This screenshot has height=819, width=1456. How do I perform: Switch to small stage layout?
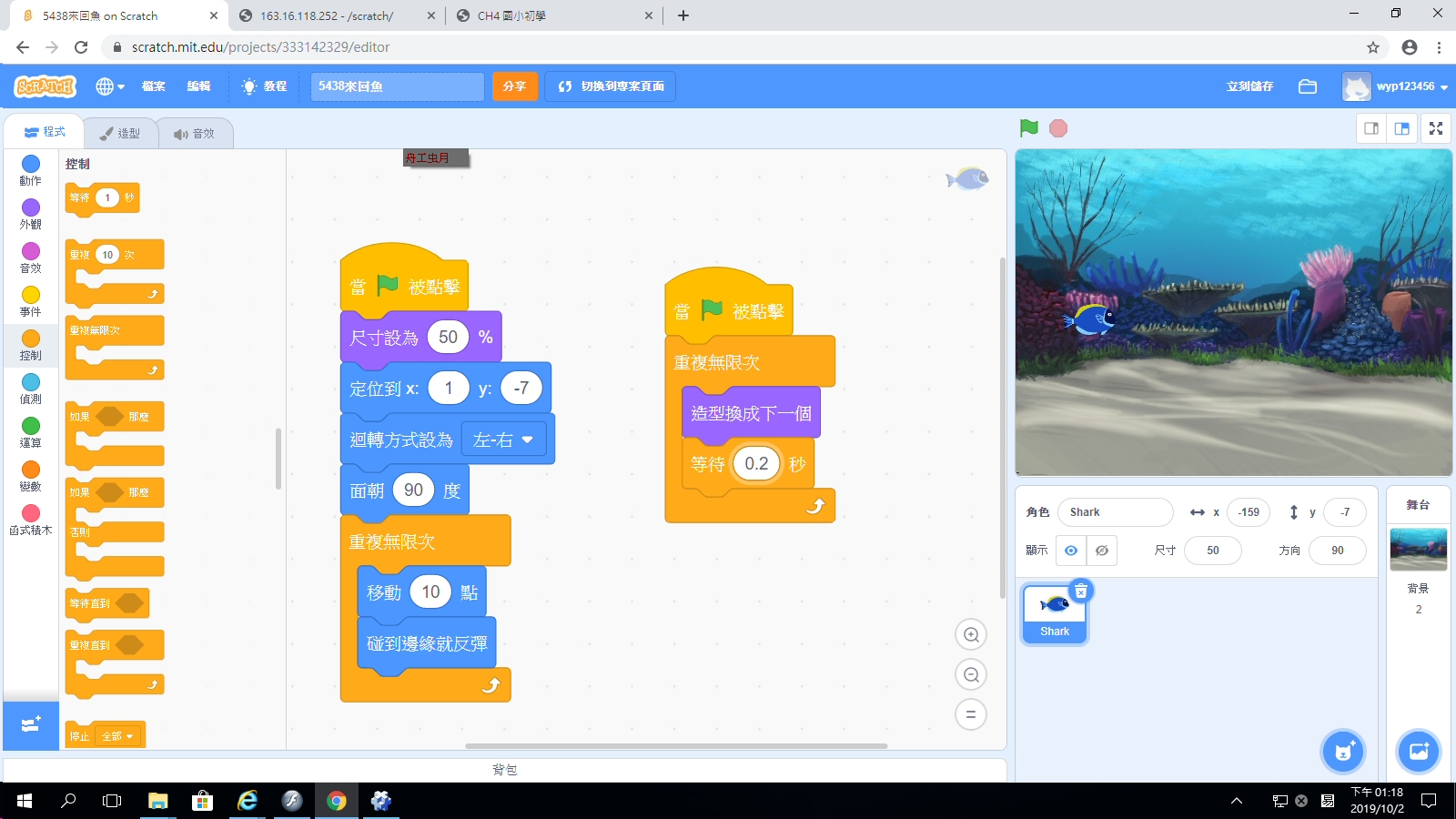(1371, 128)
